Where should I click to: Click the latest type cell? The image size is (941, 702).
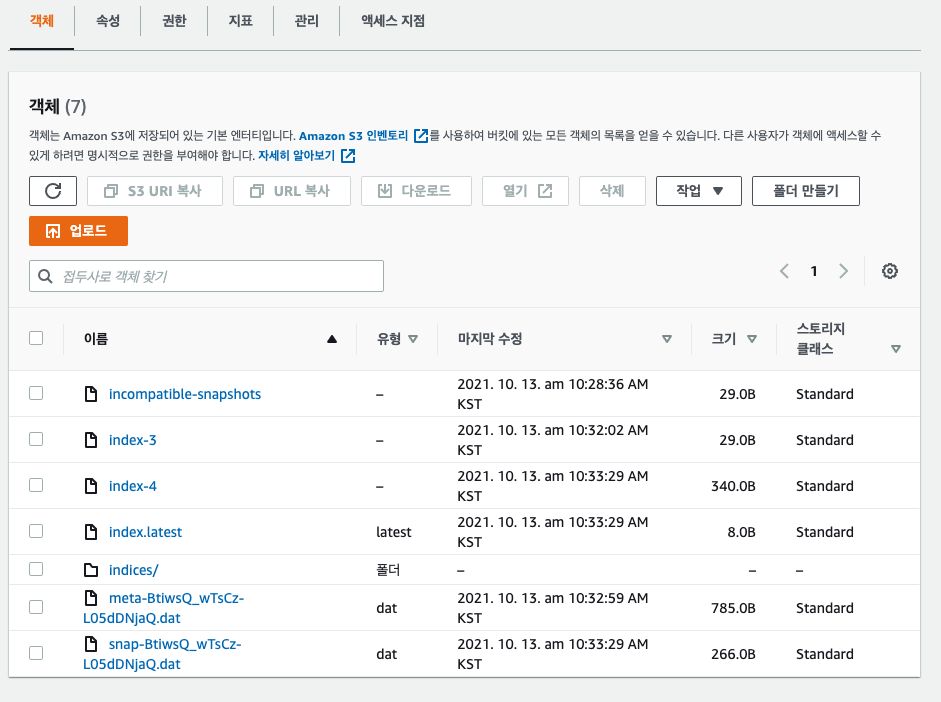click(x=394, y=532)
